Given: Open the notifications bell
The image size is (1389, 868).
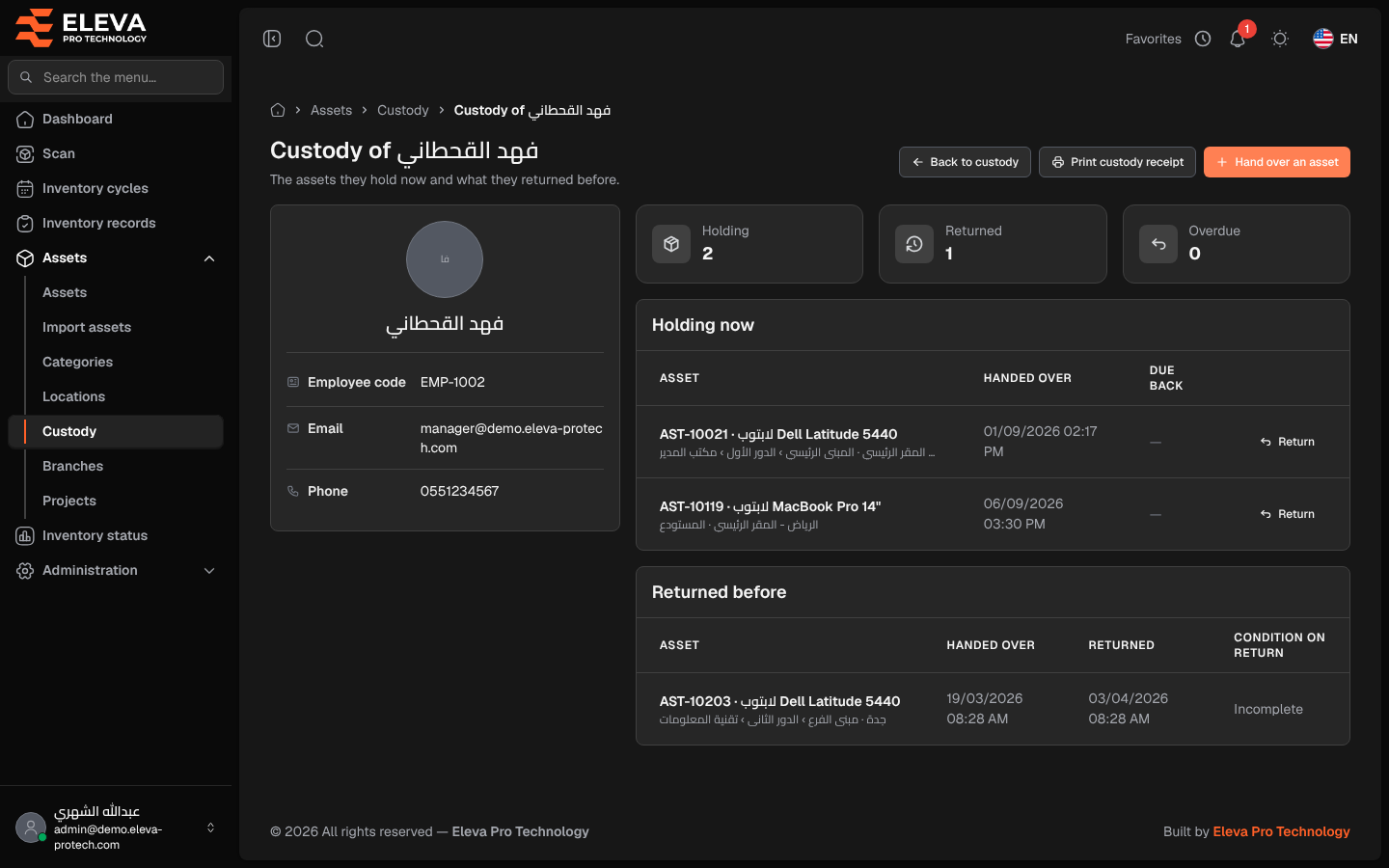Looking at the screenshot, I should click(x=1238, y=39).
